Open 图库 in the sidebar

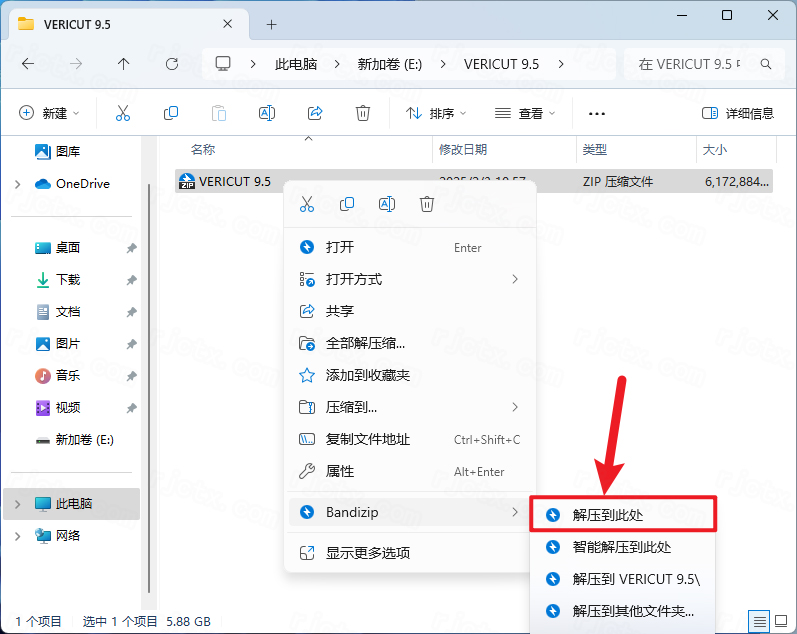pyautogui.click(x=57, y=152)
